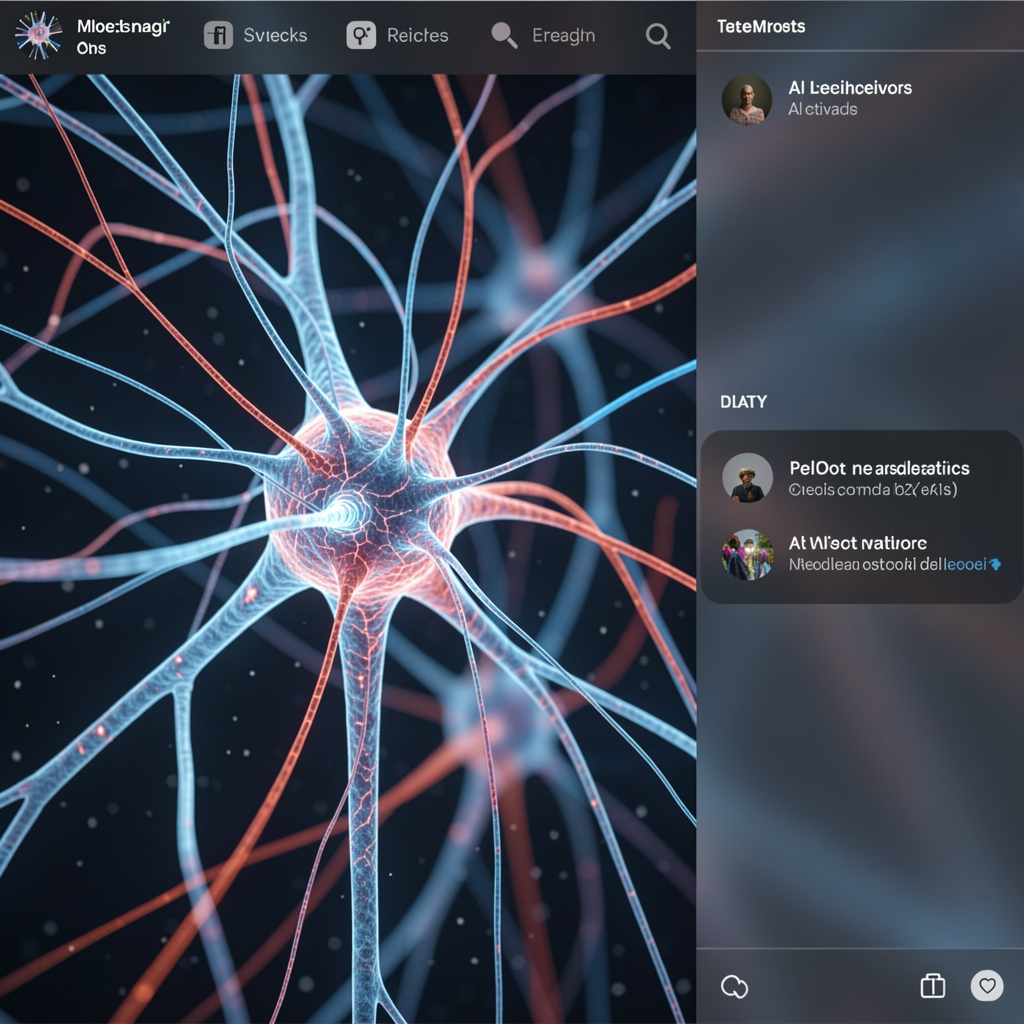Select the 'Al Leeihceivors' name
The image size is (1024, 1024).
(850, 88)
